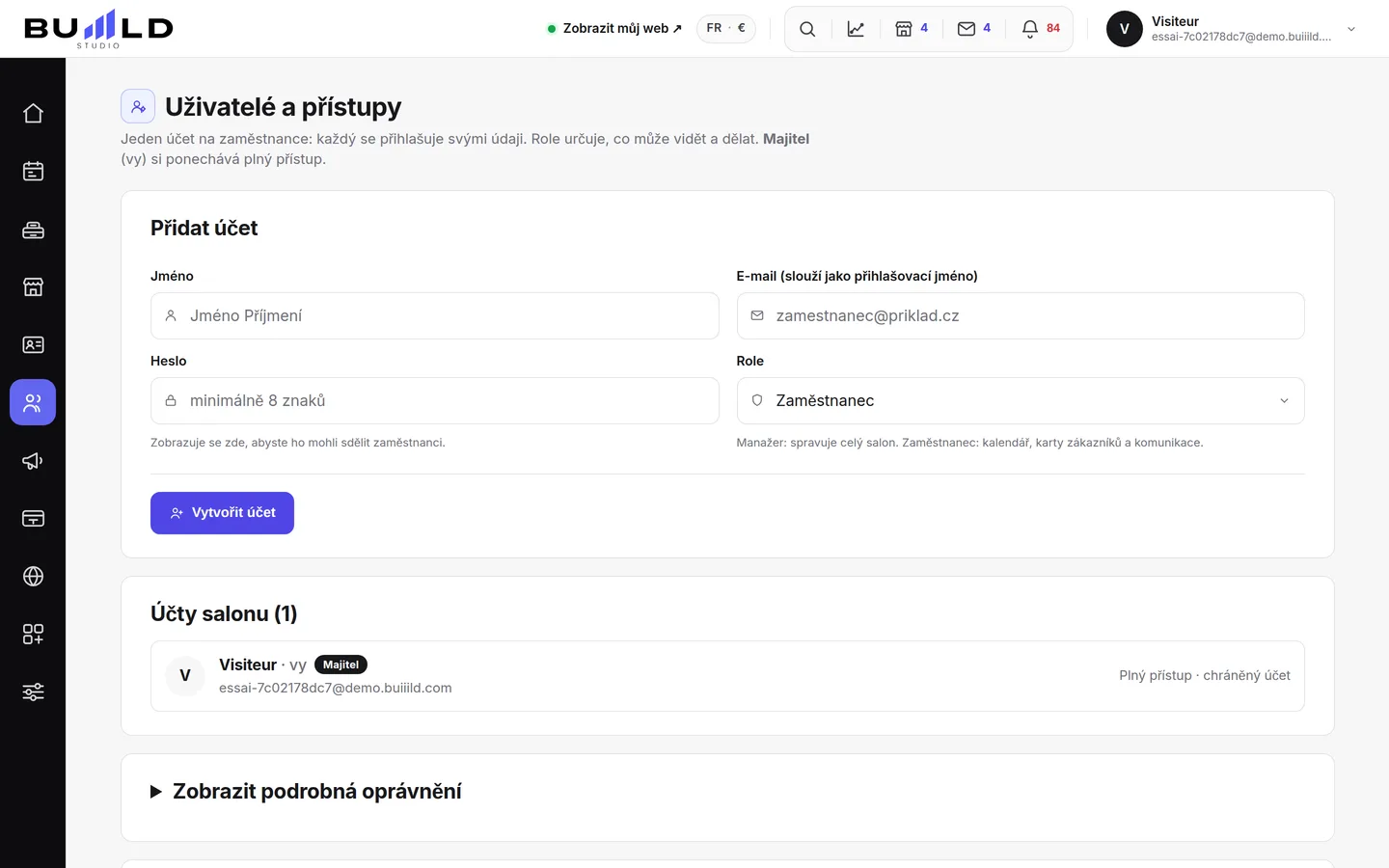This screenshot has width=1389, height=868.
Task: Expand Zobrazit podrobná oprávnění
Action: click(x=306, y=792)
